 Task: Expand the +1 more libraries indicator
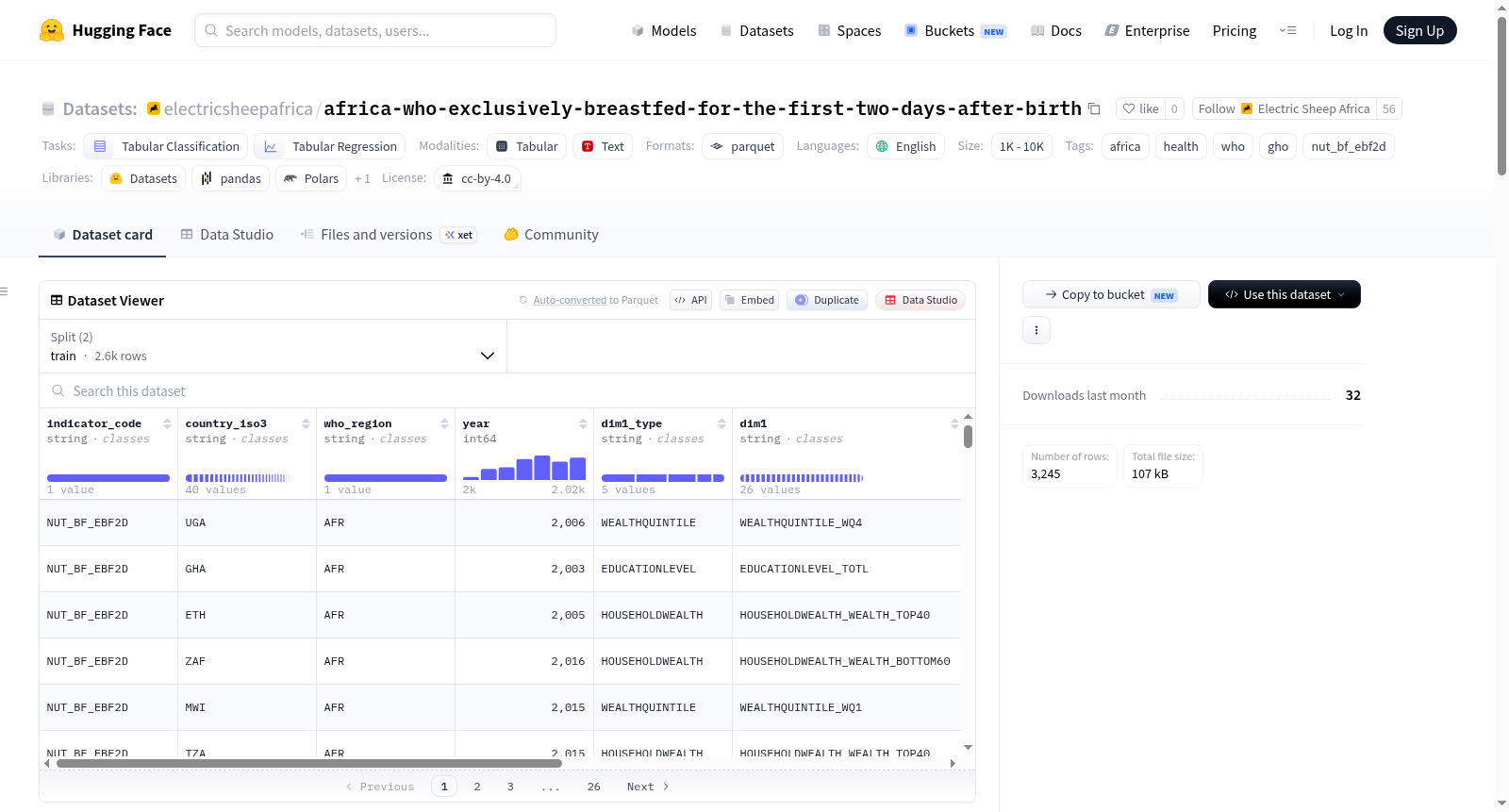362,178
